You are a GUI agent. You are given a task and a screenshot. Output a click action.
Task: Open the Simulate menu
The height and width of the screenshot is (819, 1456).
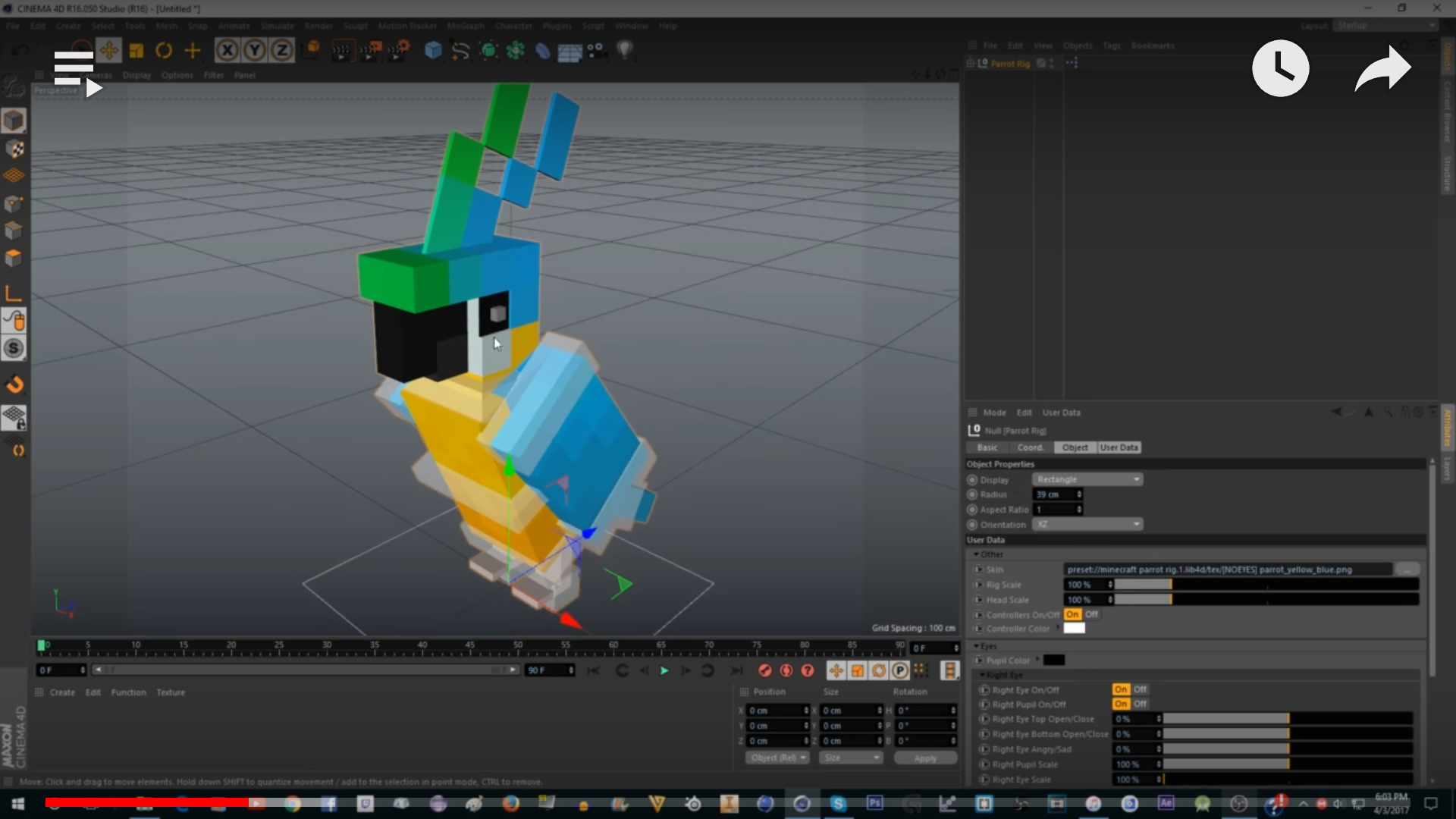pos(277,26)
